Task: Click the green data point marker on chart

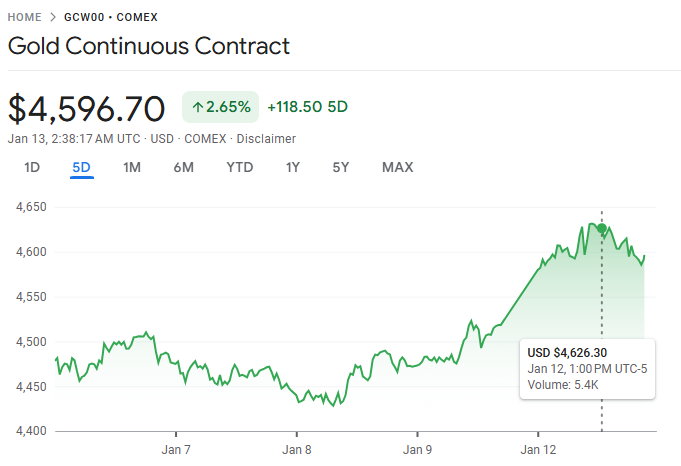Action: [x=602, y=229]
